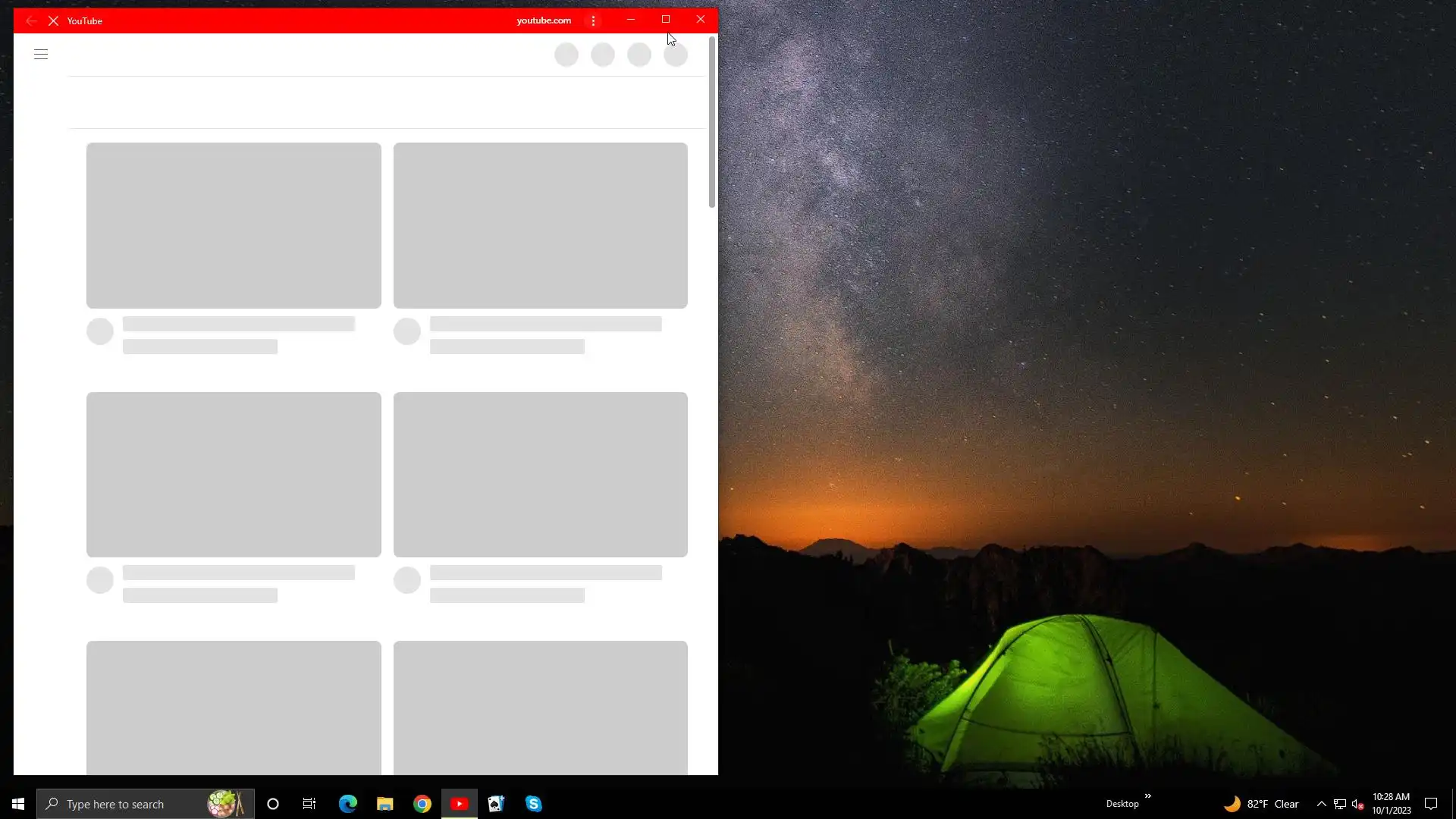Open Skype from the taskbar

pos(533,804)
